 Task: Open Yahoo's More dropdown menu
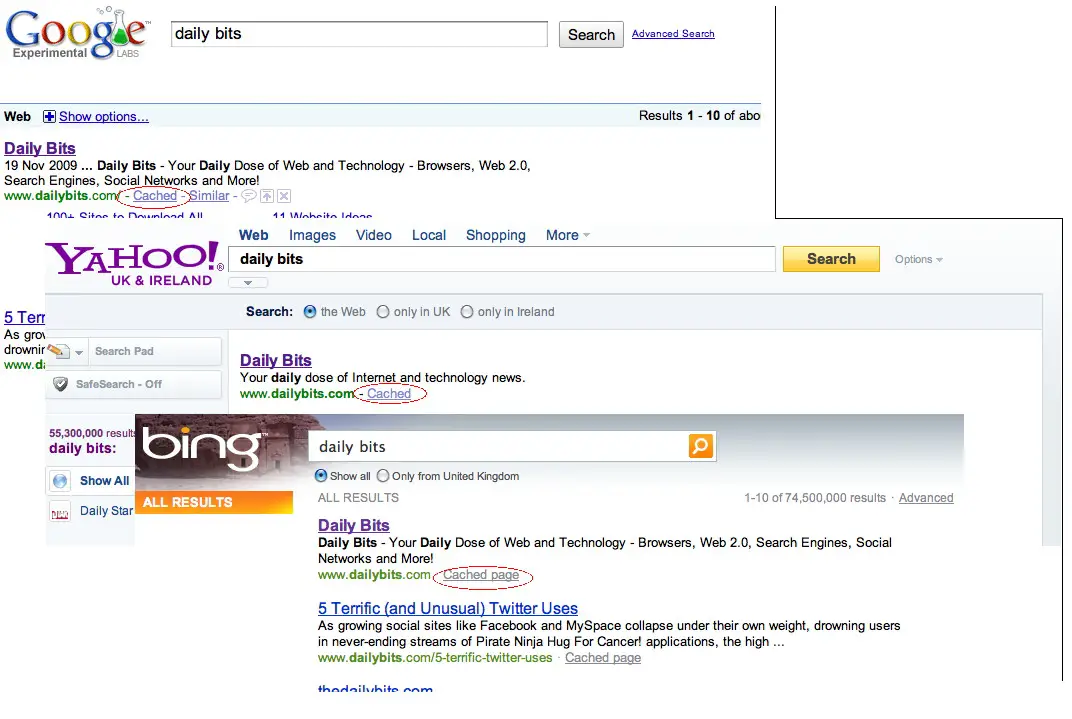[567, 235]
